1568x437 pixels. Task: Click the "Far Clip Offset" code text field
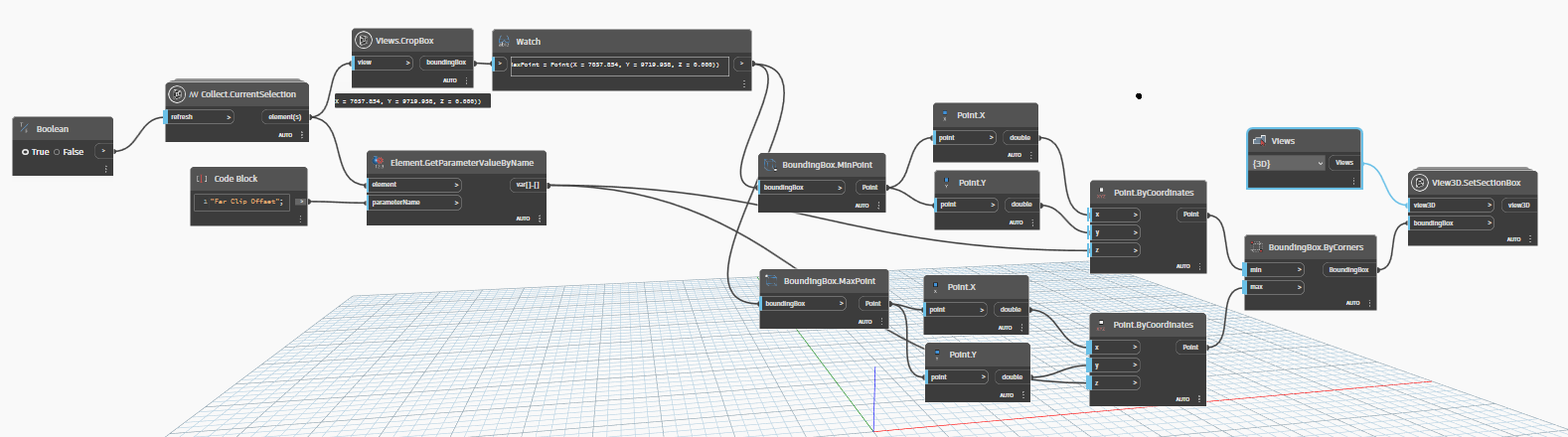[243, 202]
